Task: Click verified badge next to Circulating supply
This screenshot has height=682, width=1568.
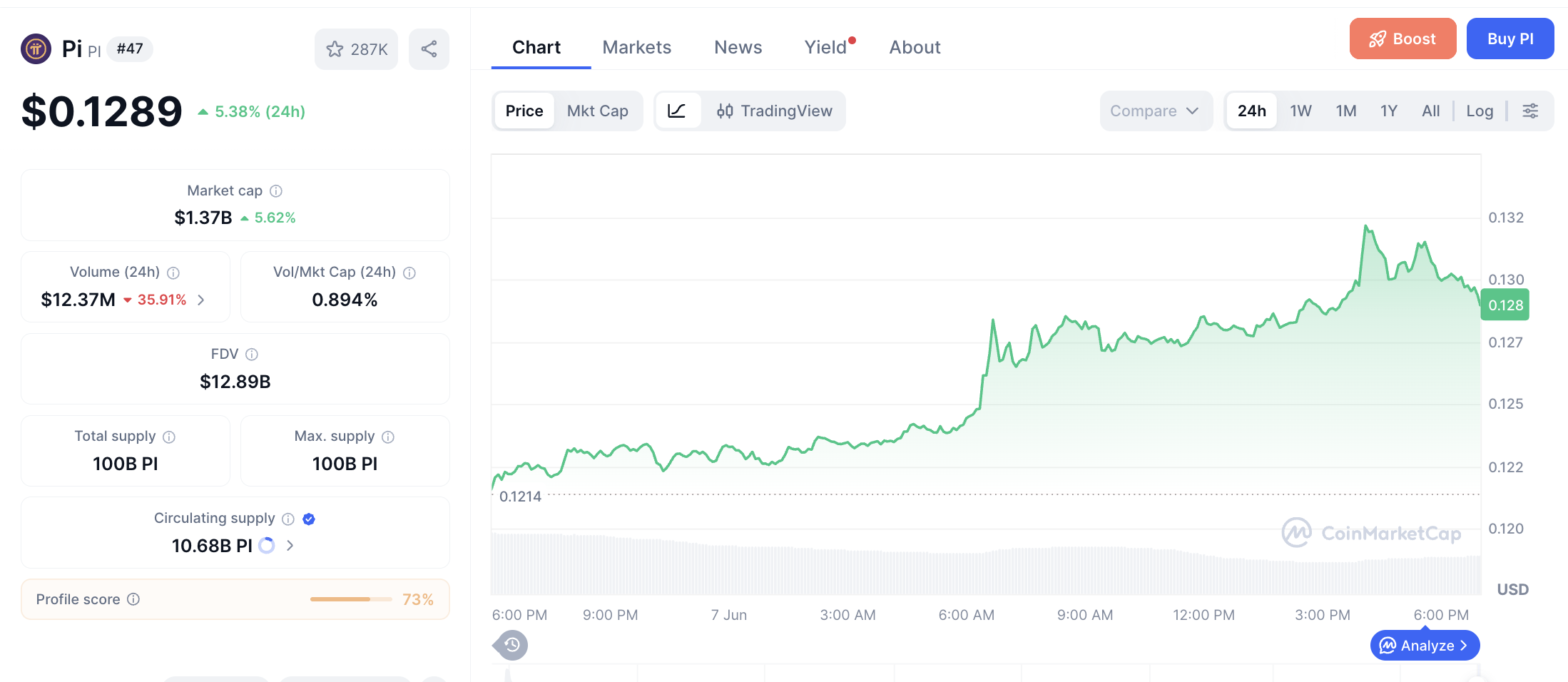Action: (309, 519)
